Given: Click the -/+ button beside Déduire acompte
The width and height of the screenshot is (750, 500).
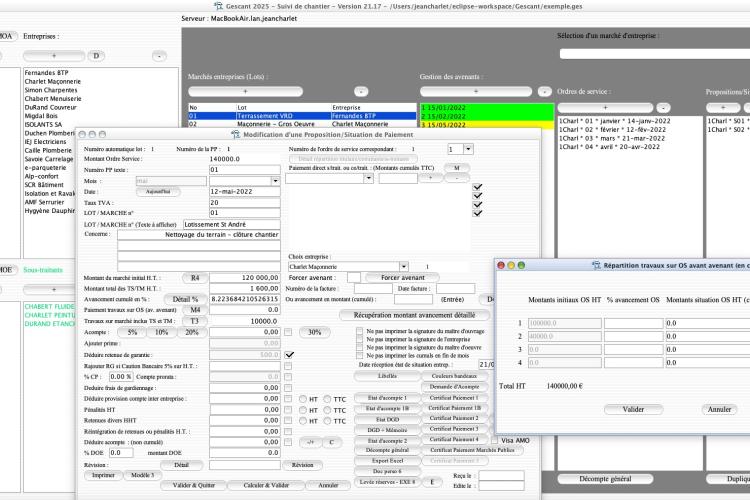Looking at the screenshot, I should [310, 442].
